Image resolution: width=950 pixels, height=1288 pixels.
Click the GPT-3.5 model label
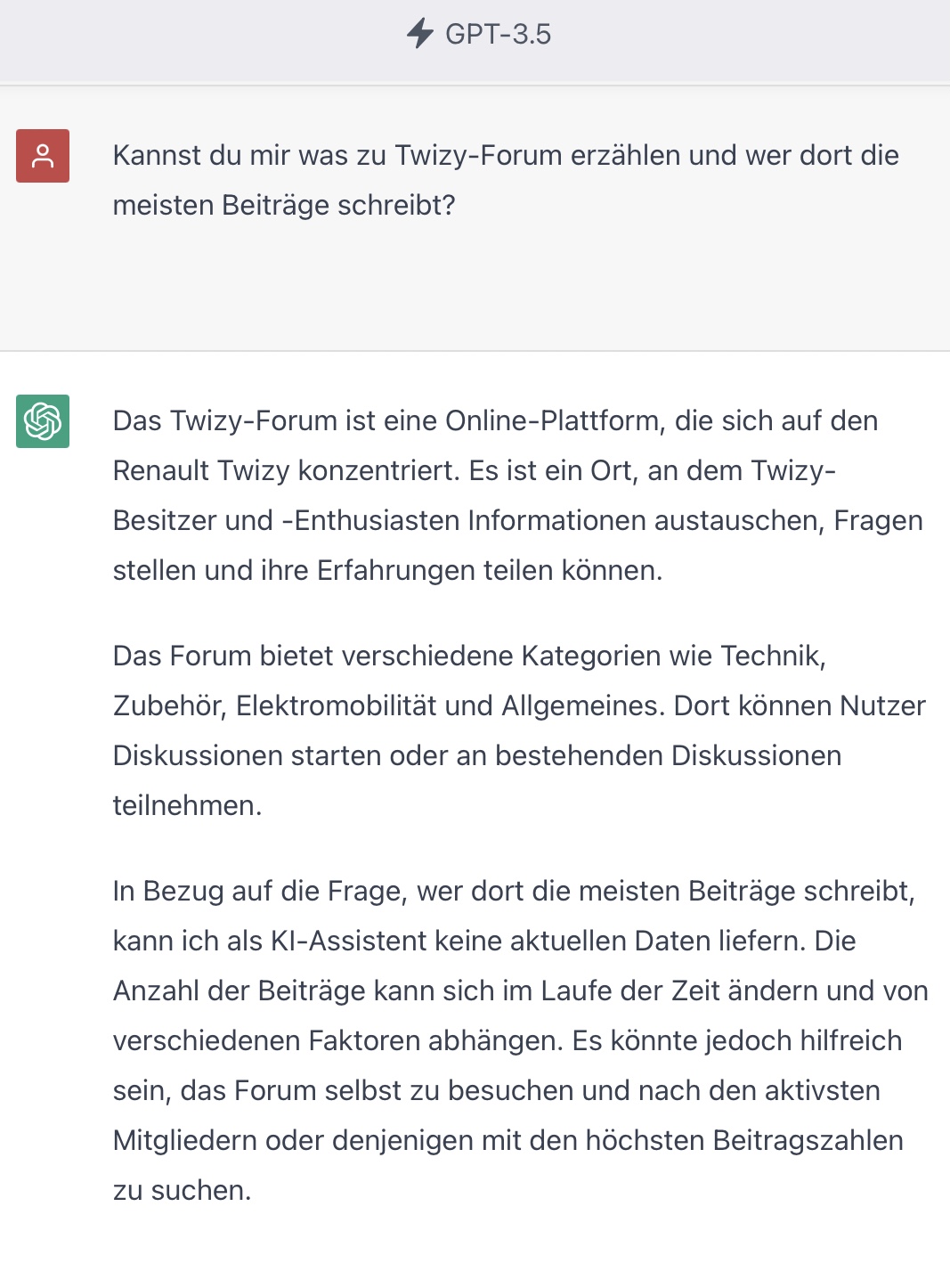[x=498, y=34]
